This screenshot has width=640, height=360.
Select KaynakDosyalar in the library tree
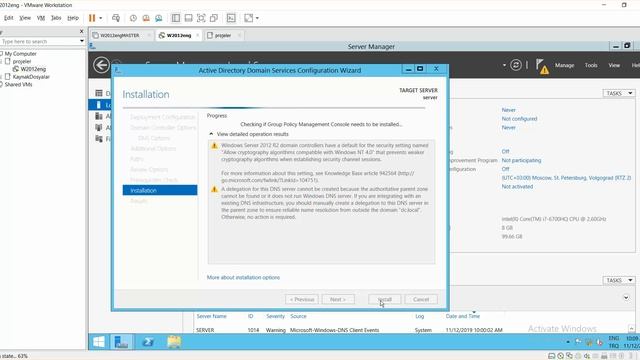pyautogui.click(x=31, y=77)
